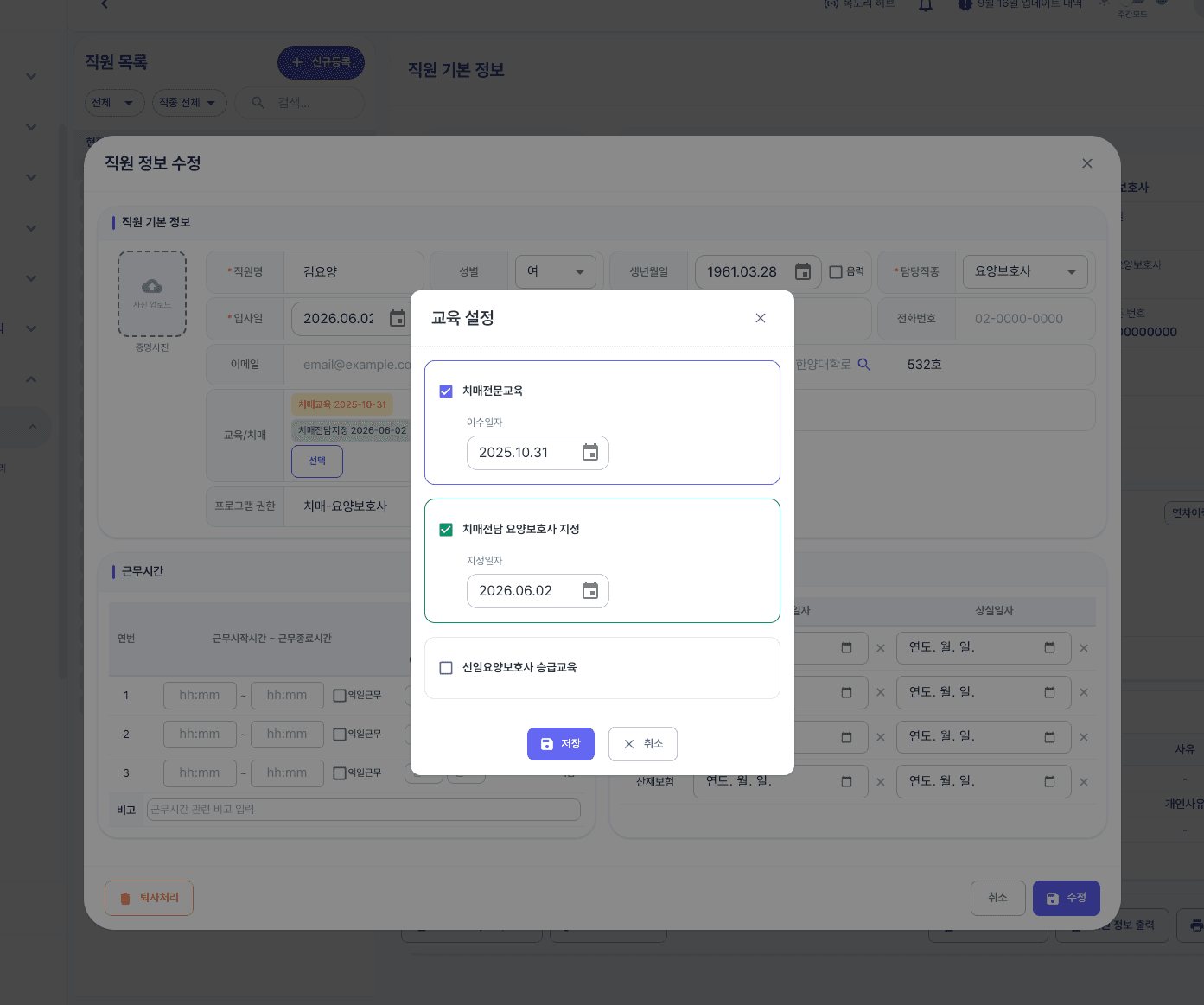The image size is (1204, 1005).
Task: Uncheck 치매전담 요양보호사 지정 checkbox
Action: [x=446, y=530]
